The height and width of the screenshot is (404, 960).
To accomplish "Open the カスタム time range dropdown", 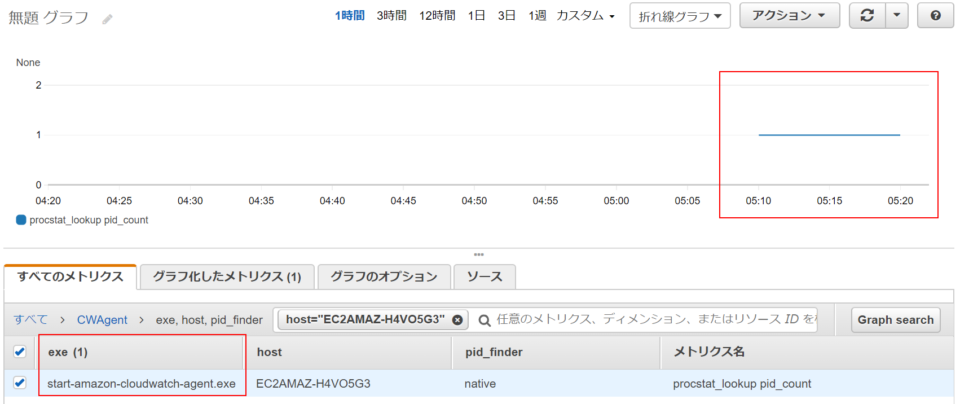I will [x=585, y=17].
